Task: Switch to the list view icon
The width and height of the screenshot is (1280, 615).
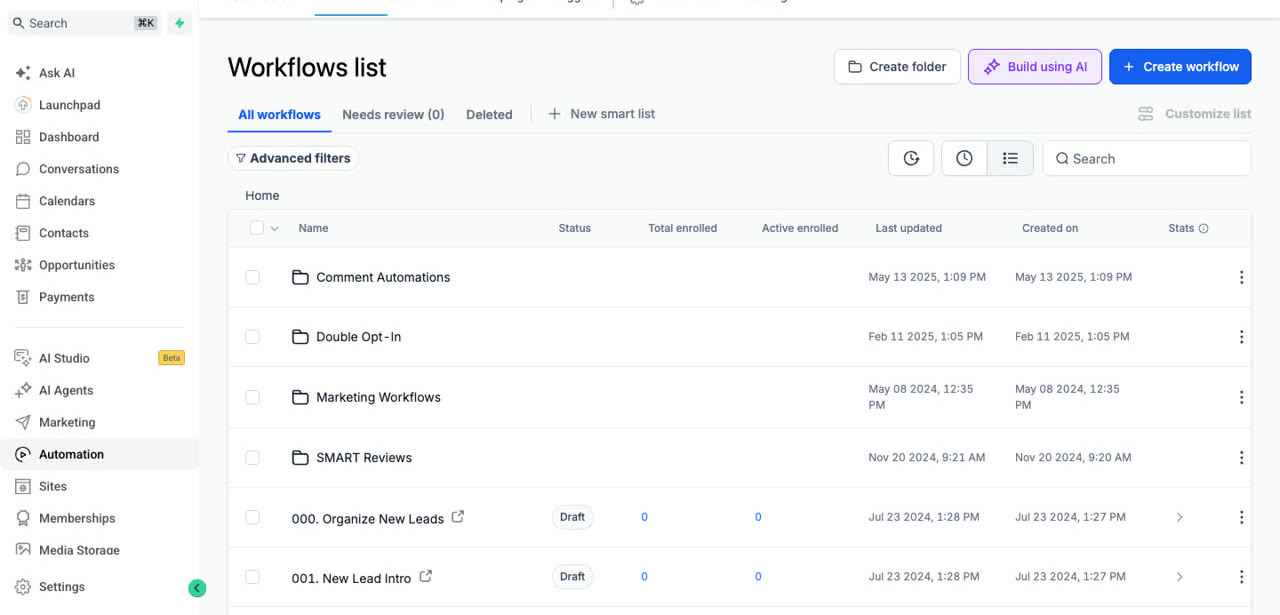Action: click(x=1010, y=158)
